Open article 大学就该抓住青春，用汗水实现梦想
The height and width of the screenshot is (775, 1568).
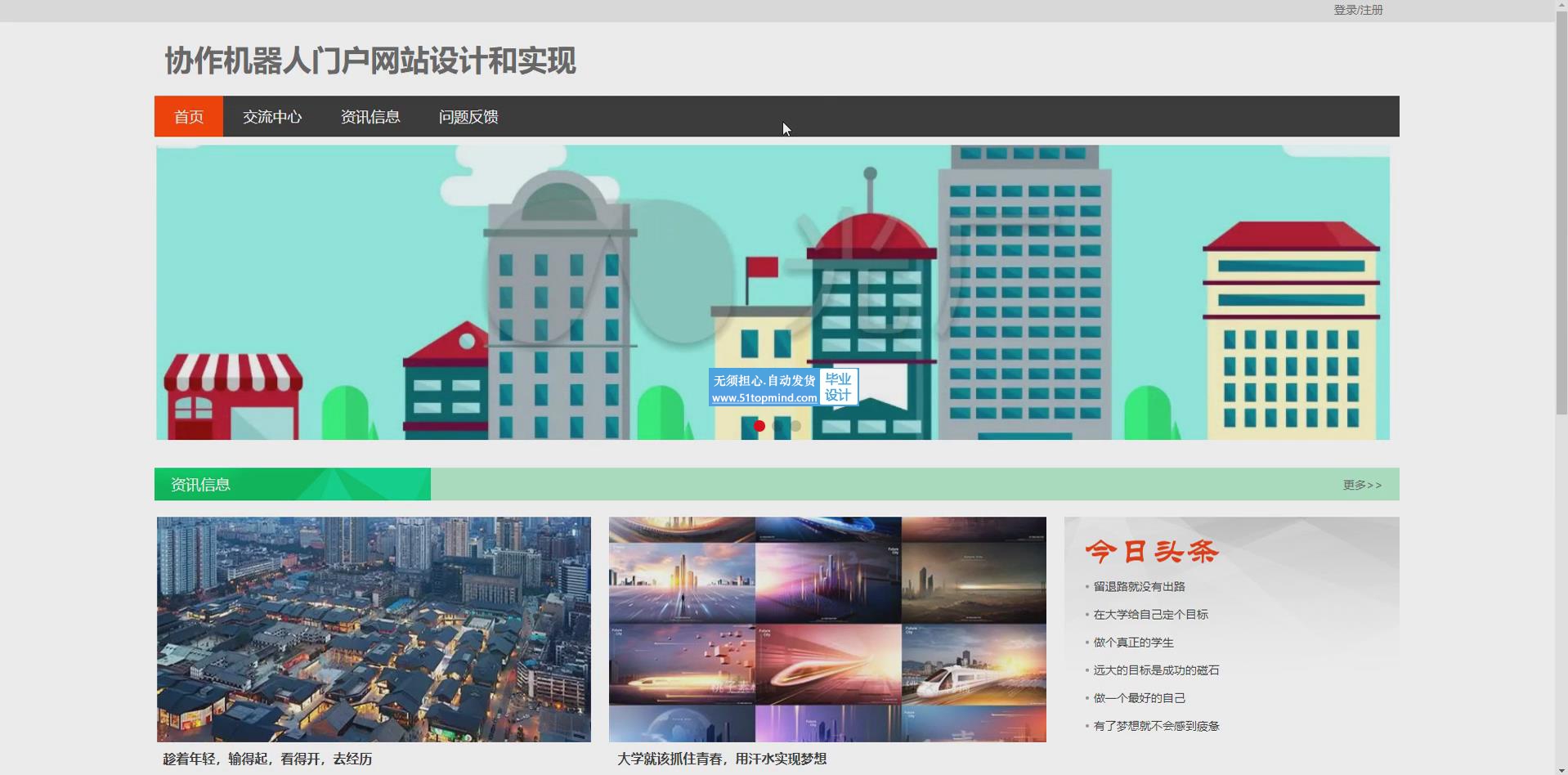tap(722, 759)
